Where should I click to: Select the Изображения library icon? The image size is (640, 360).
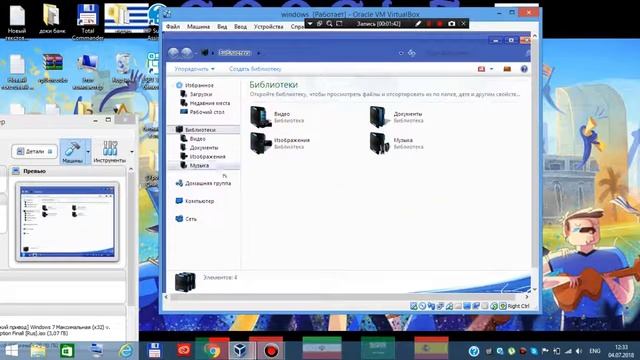pos(260,143)
